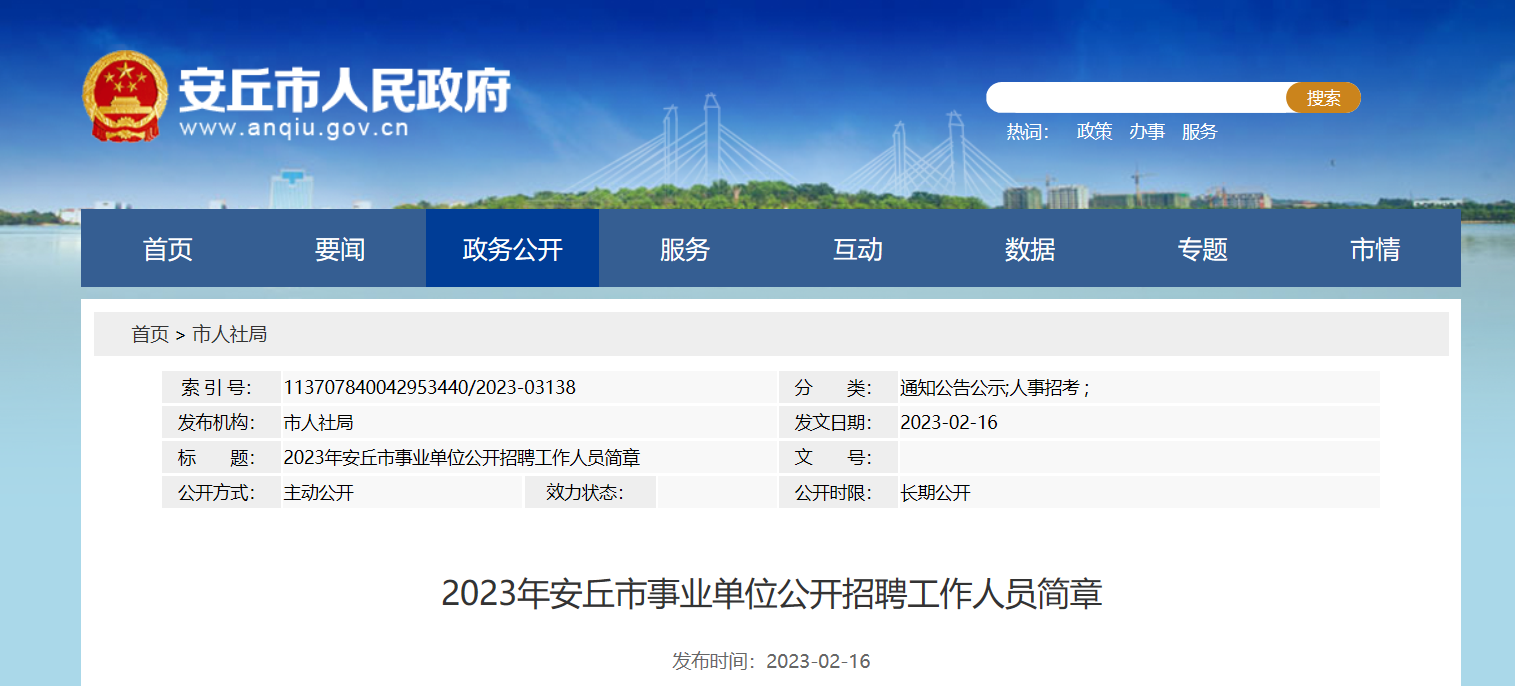
Task: Open the 市情 navigation menu item
Action: coord(1375,249)
